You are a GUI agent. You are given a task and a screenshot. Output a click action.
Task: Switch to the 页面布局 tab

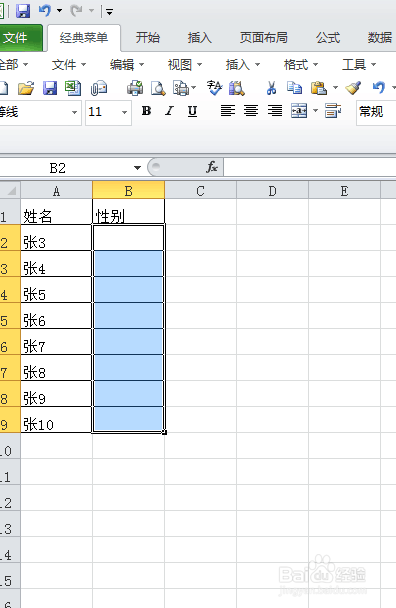coord(264,38)
